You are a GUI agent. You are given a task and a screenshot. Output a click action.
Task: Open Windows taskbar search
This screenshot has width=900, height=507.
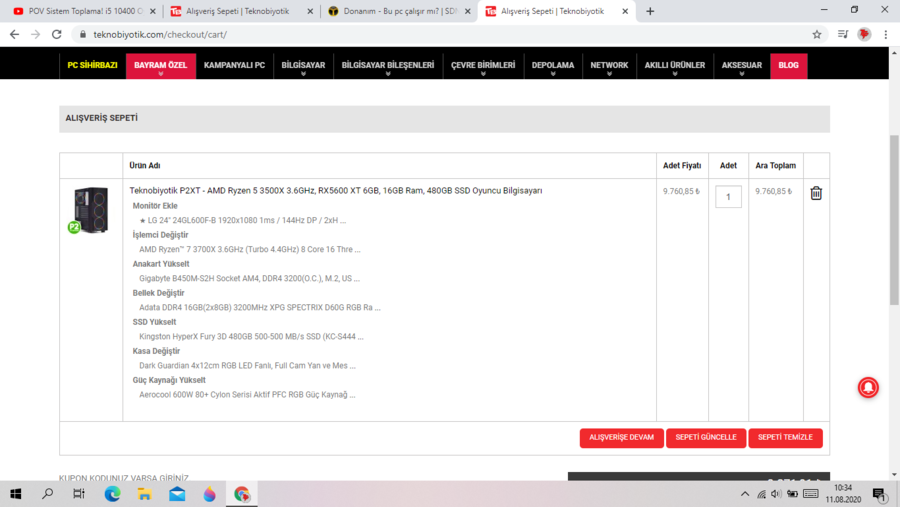(x=48, y=494)
